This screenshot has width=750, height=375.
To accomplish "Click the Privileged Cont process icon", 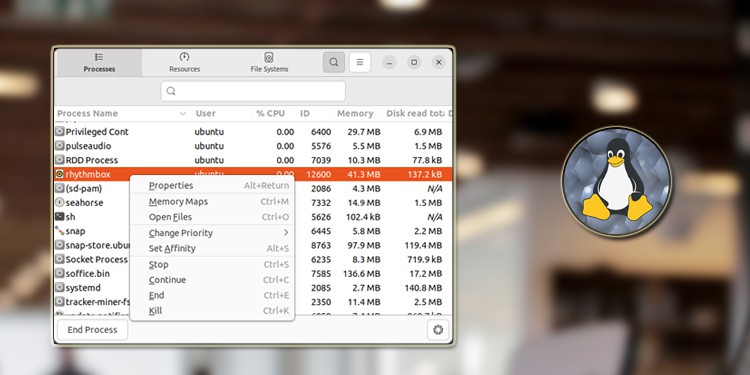I will pos(60,132).
